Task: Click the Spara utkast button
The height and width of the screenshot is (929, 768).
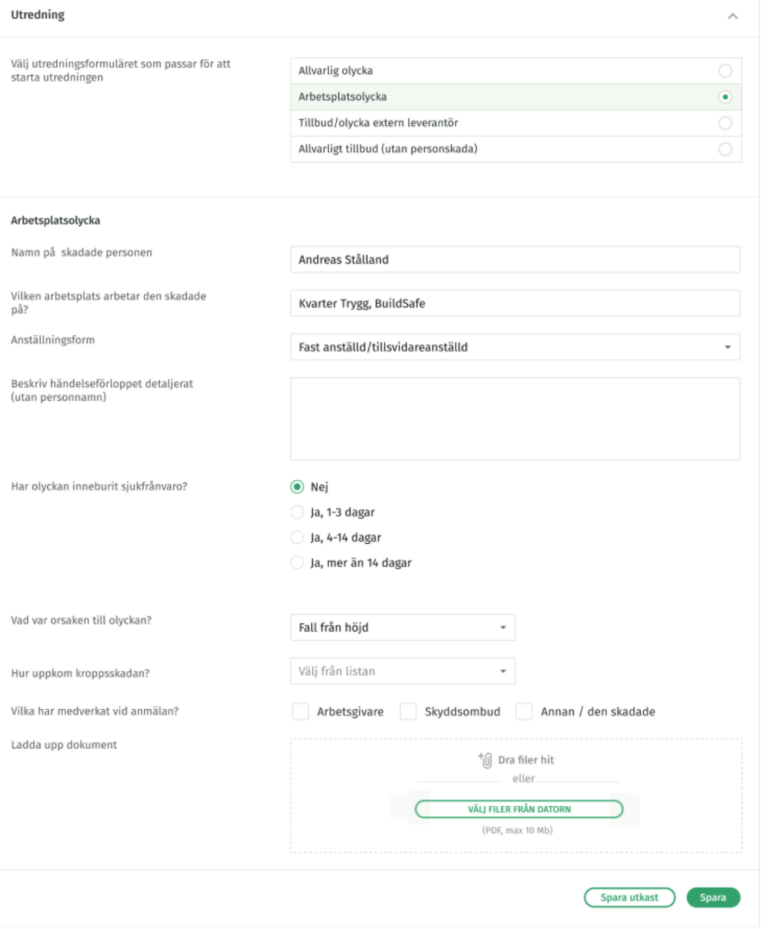Action: coord(629,897)
